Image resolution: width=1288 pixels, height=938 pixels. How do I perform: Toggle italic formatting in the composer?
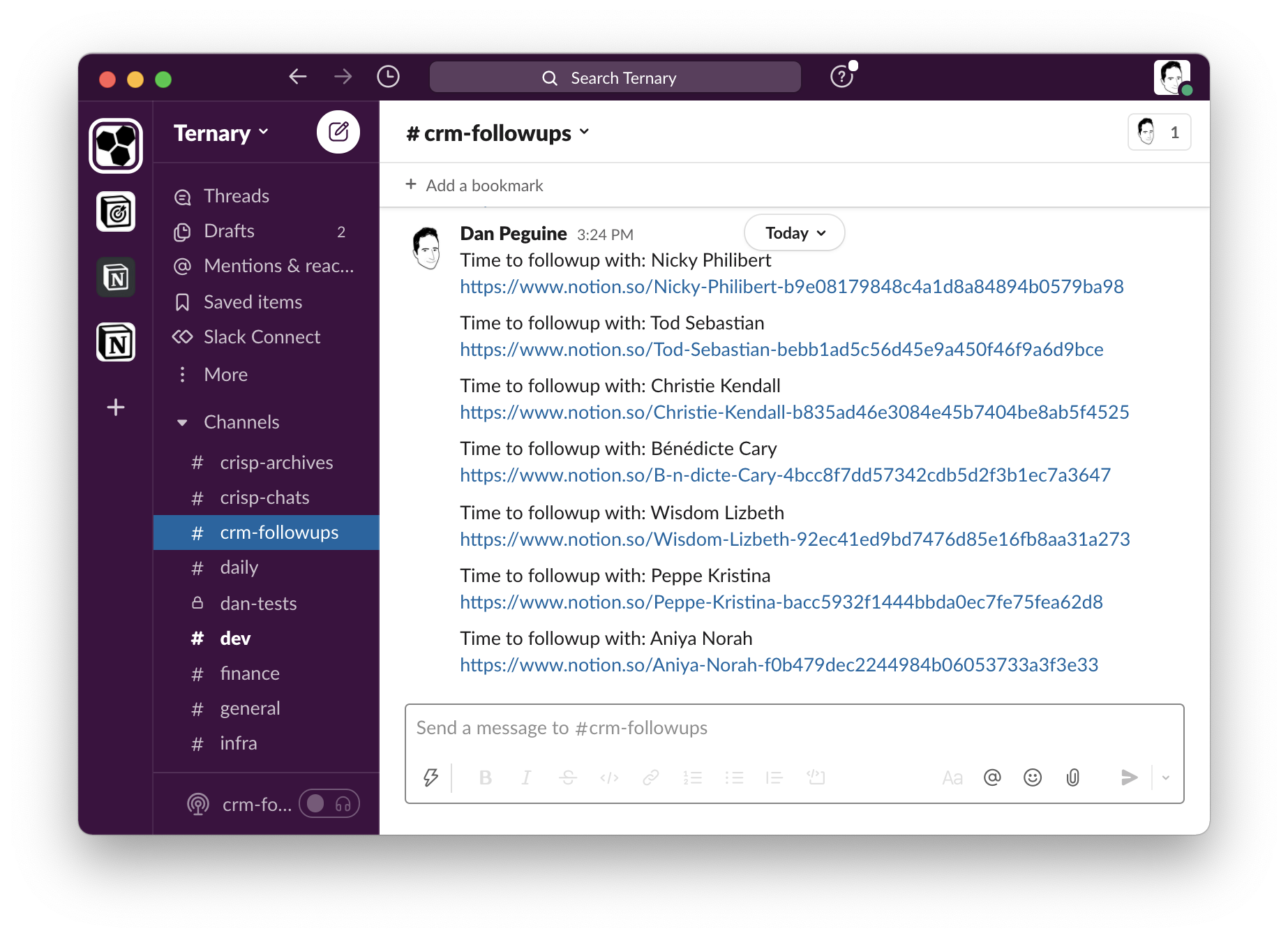point(526,777)
